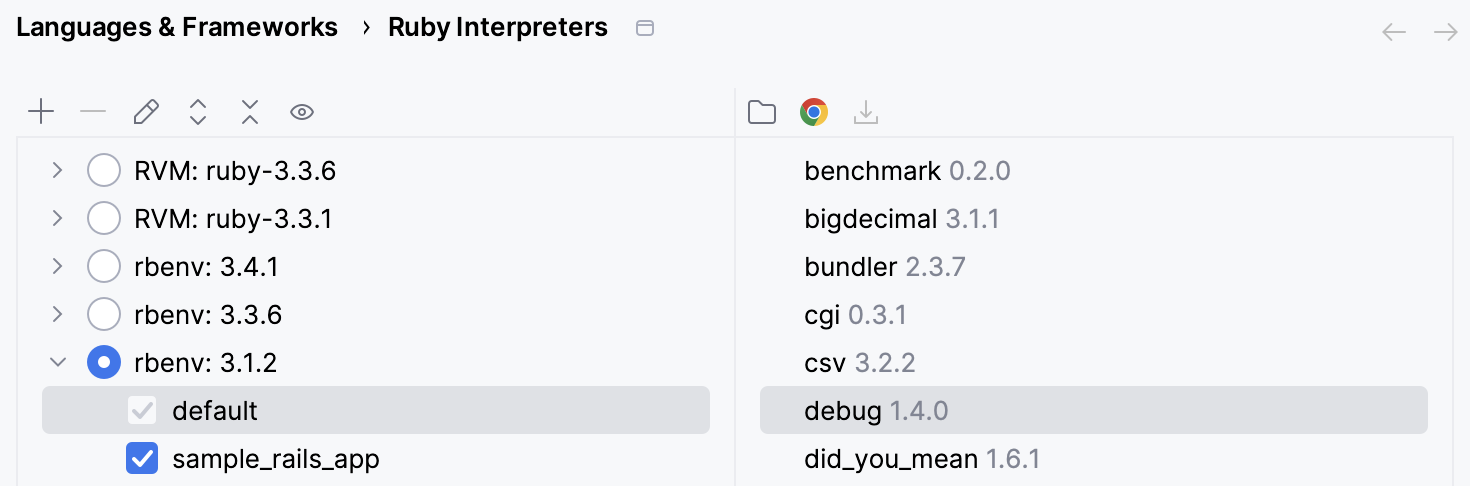1470x486 pixels.
Task: Expand the rbenv: 3.3.6 tree node
Action: coord(57,315)
